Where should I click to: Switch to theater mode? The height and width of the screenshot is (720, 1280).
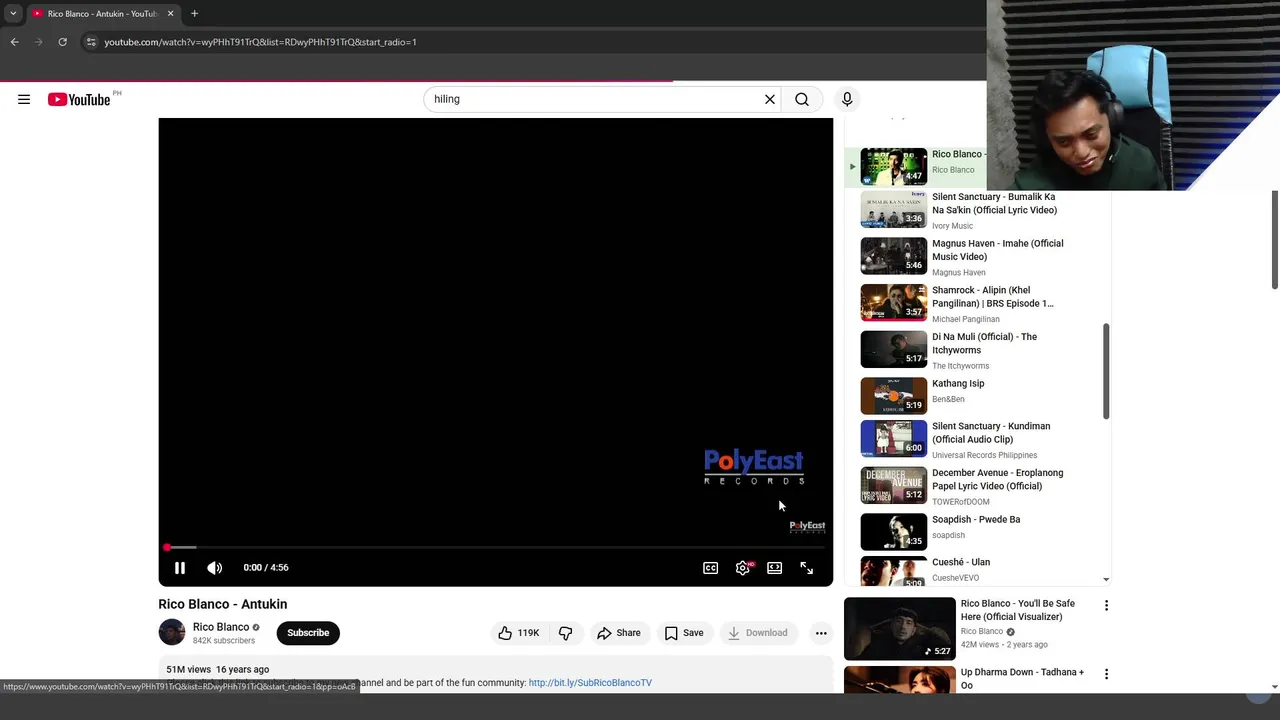(774, 568)
